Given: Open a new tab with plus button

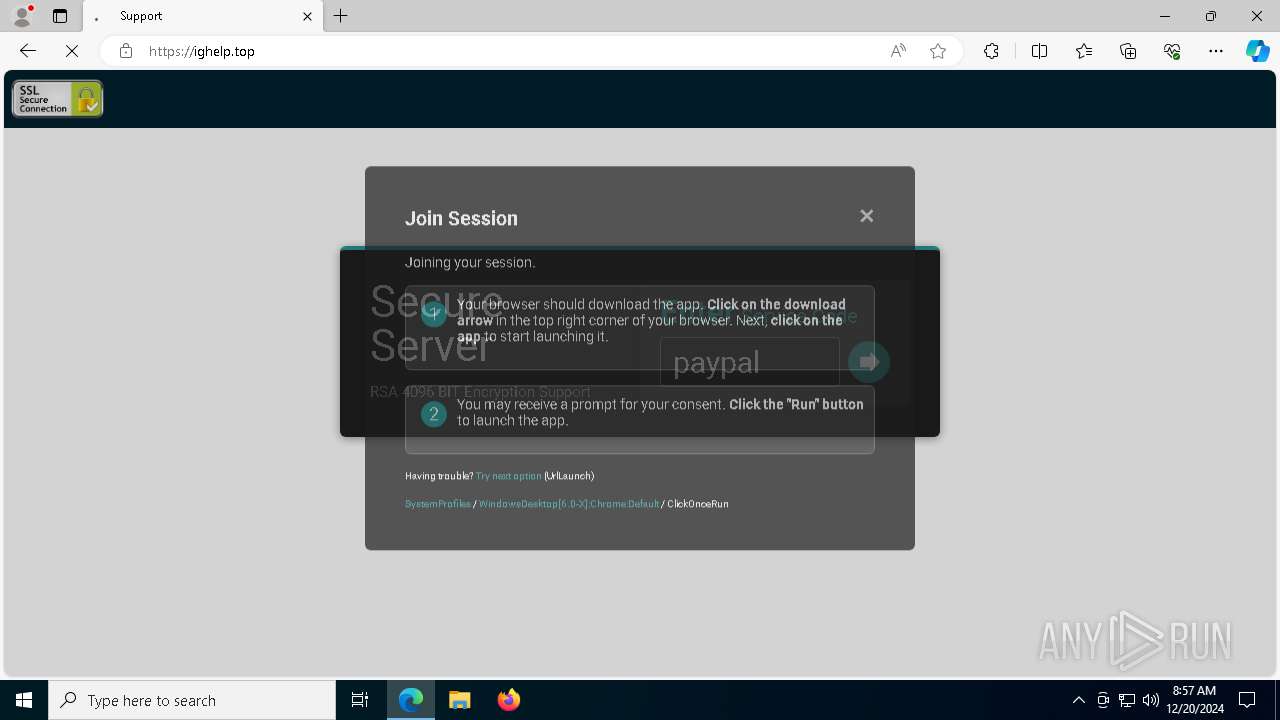Looking at the screenshot, I should click(x=341, y=16).
